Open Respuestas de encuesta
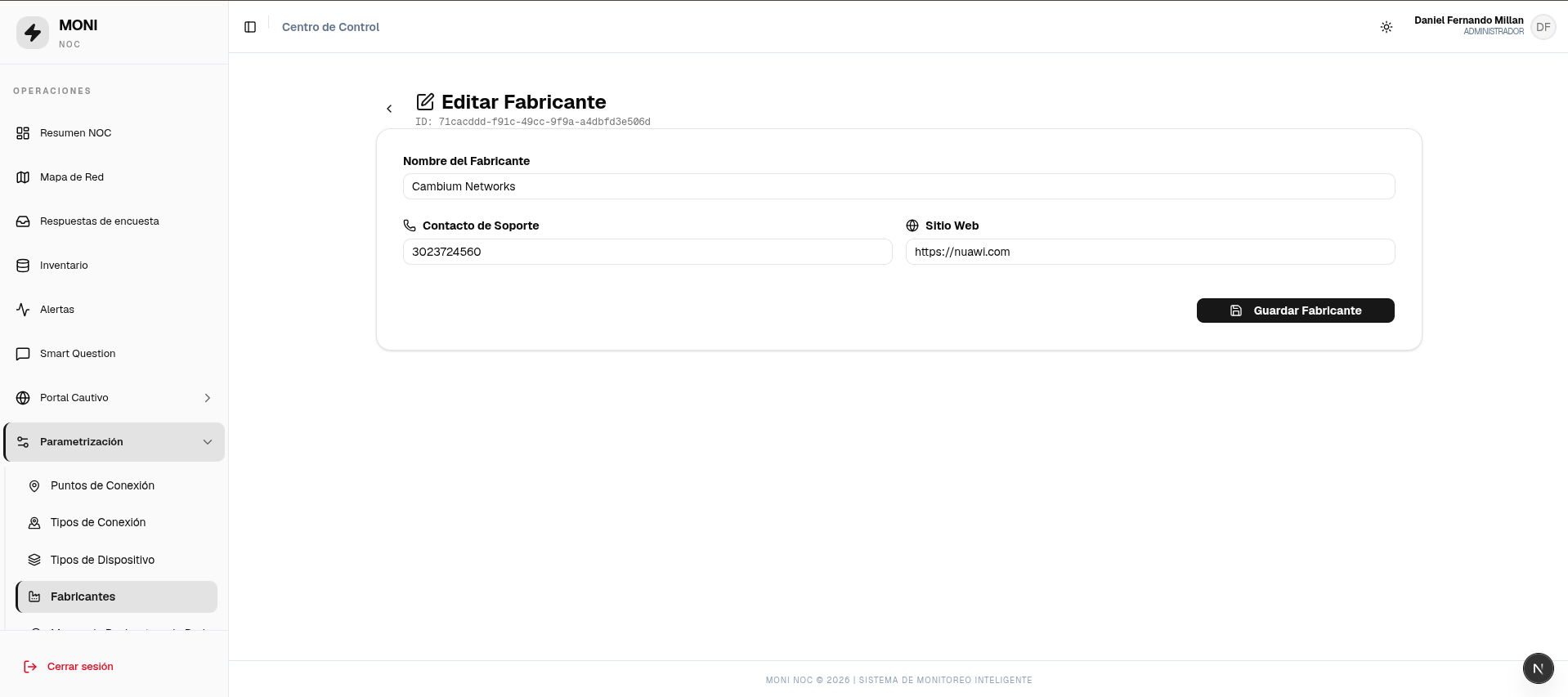1568x697 pixels. point(114,221)
